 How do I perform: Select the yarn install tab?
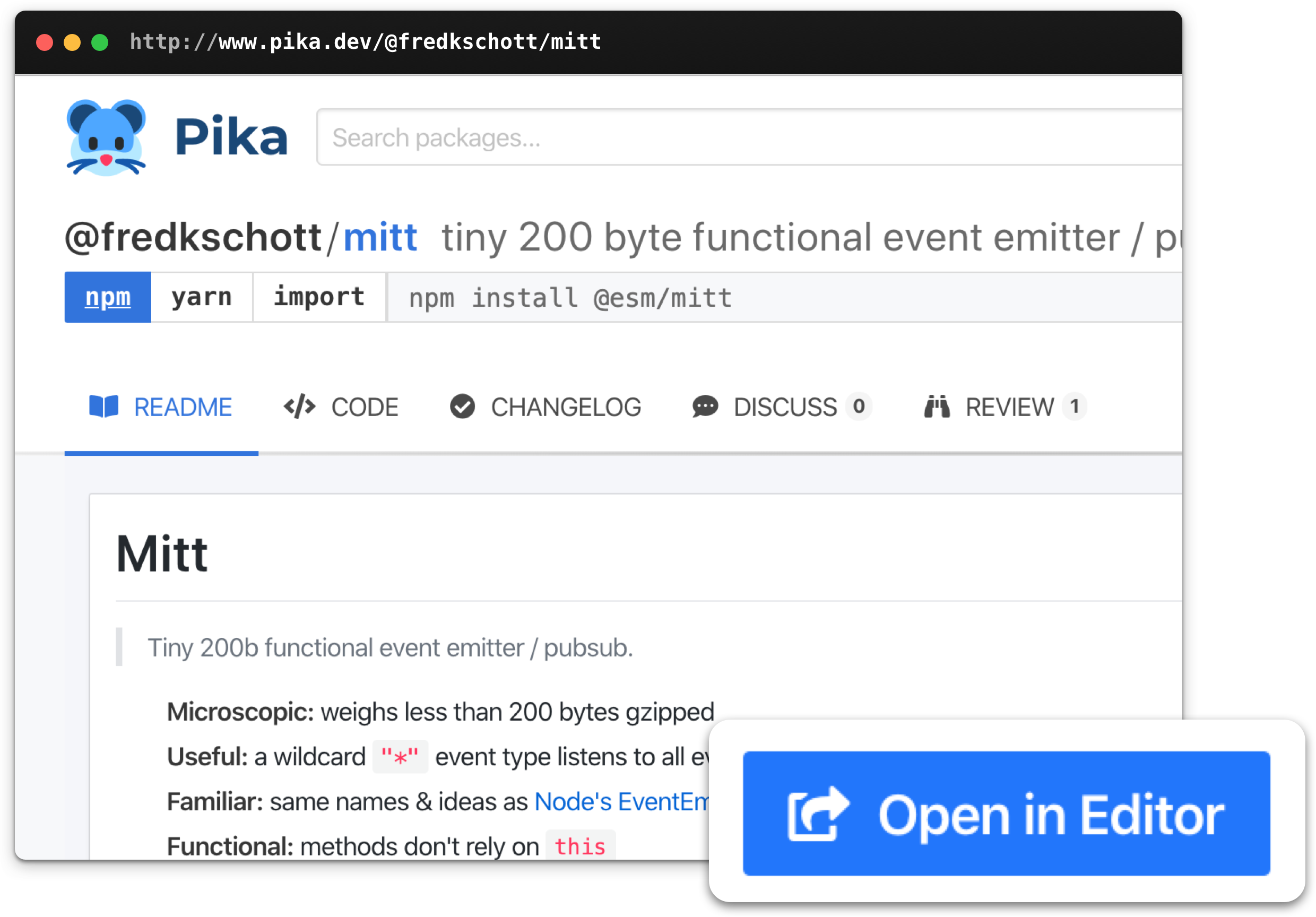[x=202, y=297]
